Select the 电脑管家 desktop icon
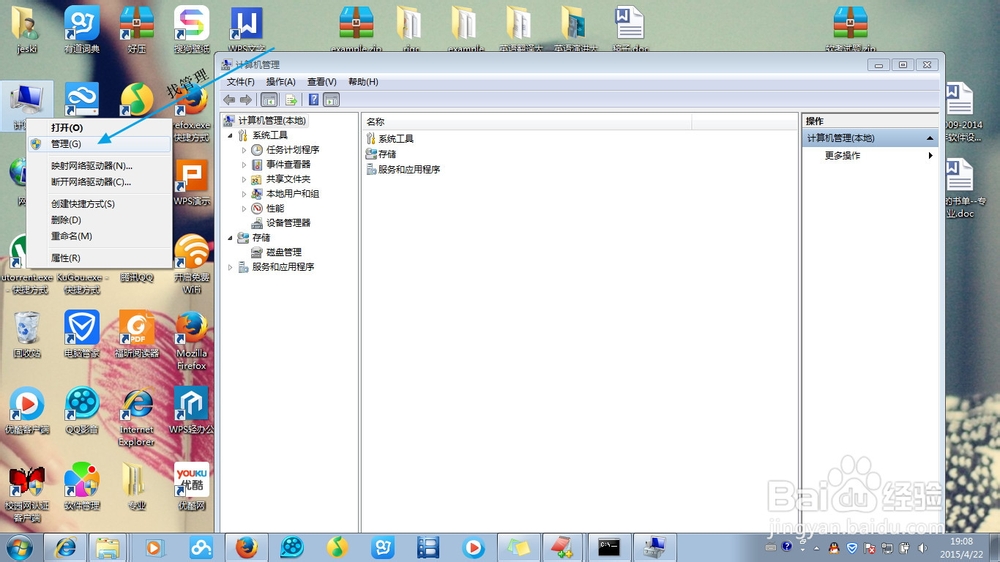1000x562 pixels. 82,334
